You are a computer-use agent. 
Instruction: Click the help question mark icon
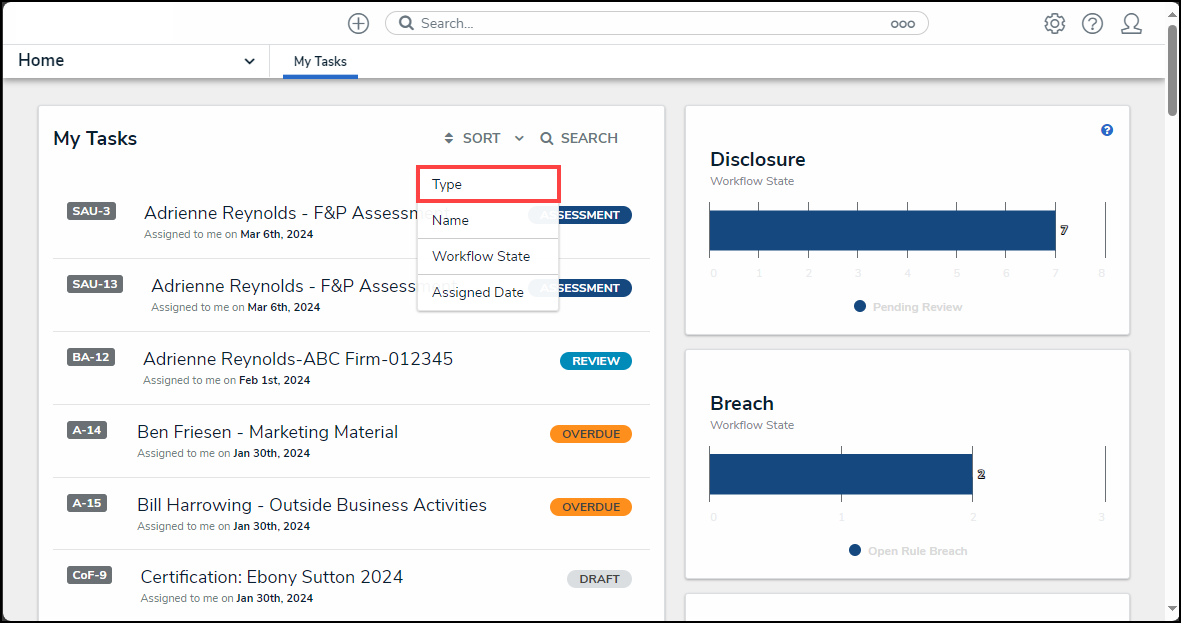(x=1092, y=23)
